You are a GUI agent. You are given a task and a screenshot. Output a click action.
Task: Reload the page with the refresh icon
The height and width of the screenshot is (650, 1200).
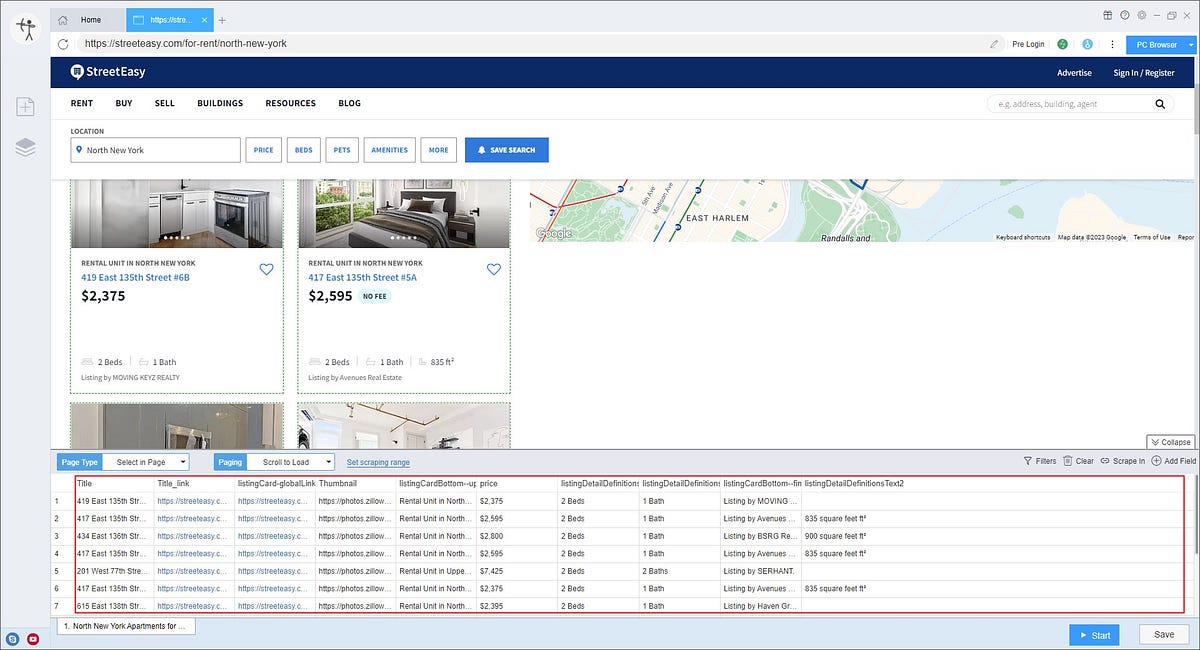[63, 44]
